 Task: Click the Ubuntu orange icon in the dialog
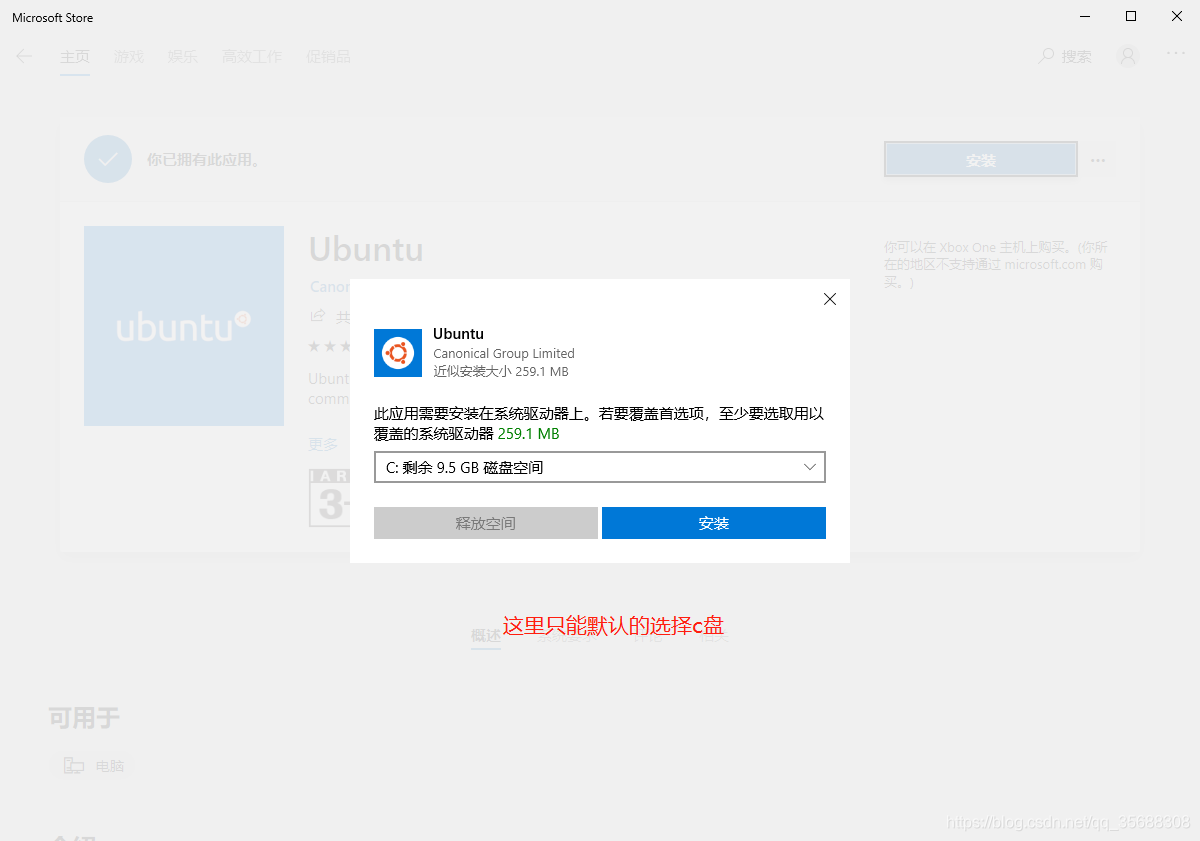pyautogui.click(x=398, y=353)
